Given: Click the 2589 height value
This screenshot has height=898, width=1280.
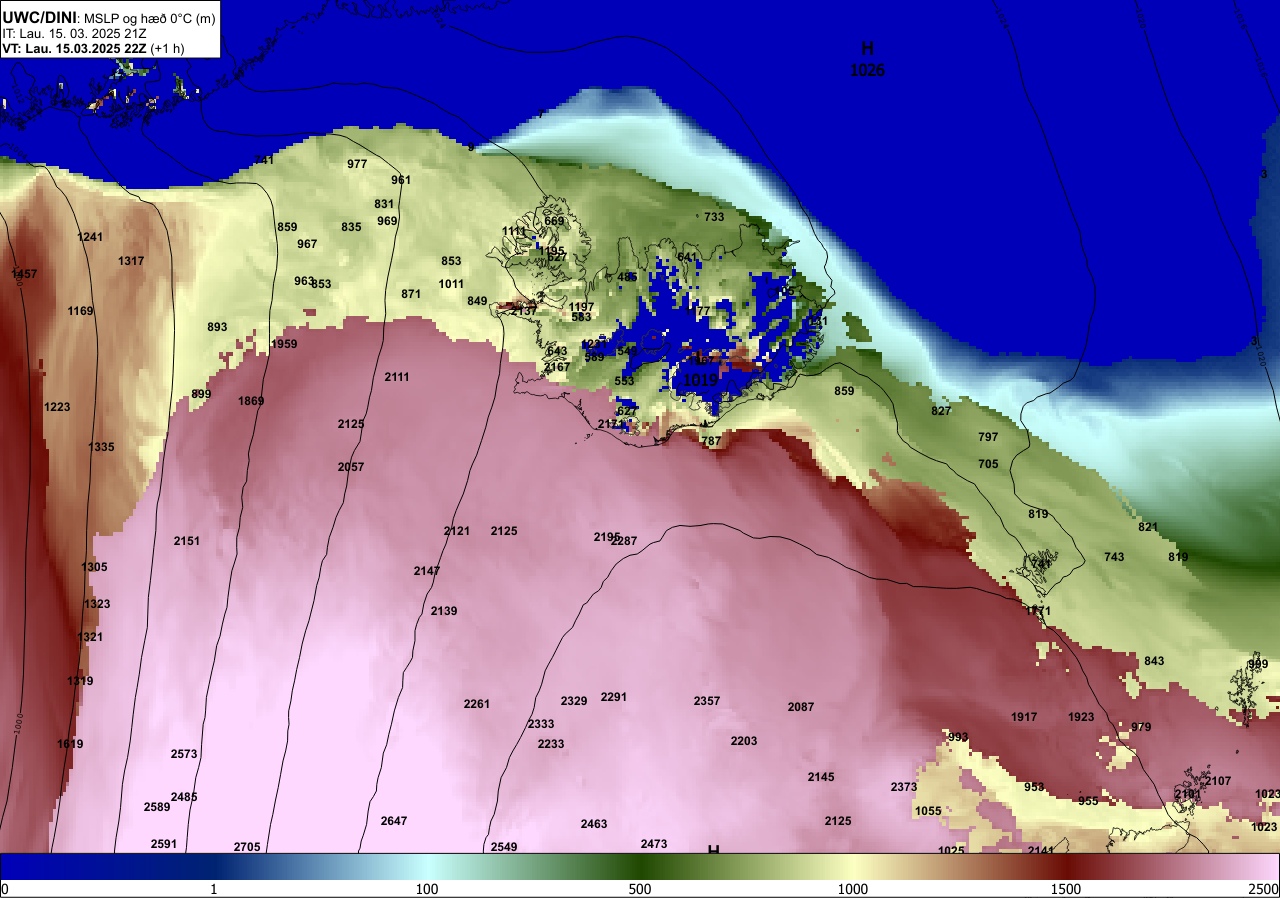Looking at the screenshot, I should tap(157, 807).
